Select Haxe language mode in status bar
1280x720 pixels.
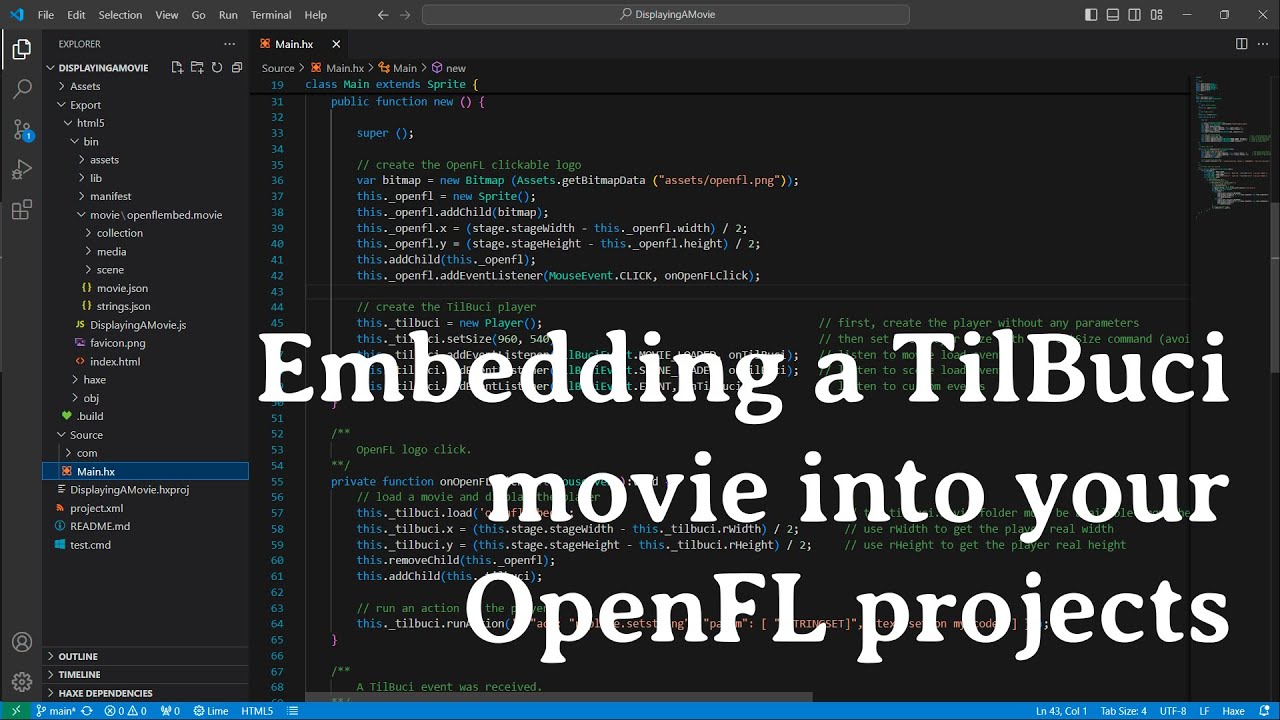click(1232, 711)
